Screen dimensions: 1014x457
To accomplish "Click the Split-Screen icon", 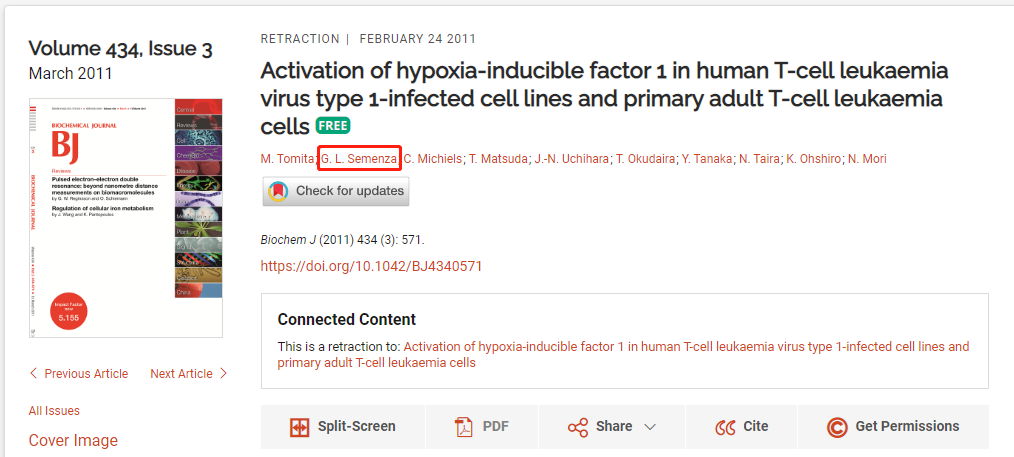I will click(x=298, y=427).
